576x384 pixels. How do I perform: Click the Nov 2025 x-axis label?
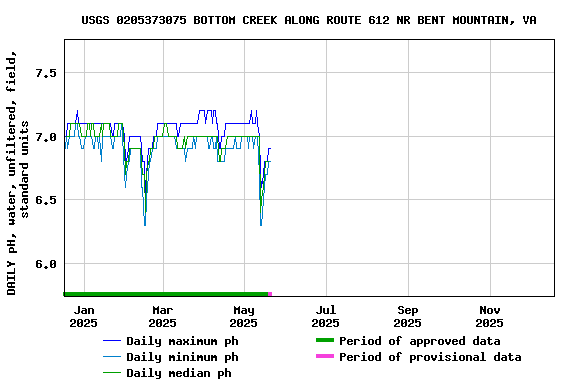pyautogui.click(x=490, y=317)
